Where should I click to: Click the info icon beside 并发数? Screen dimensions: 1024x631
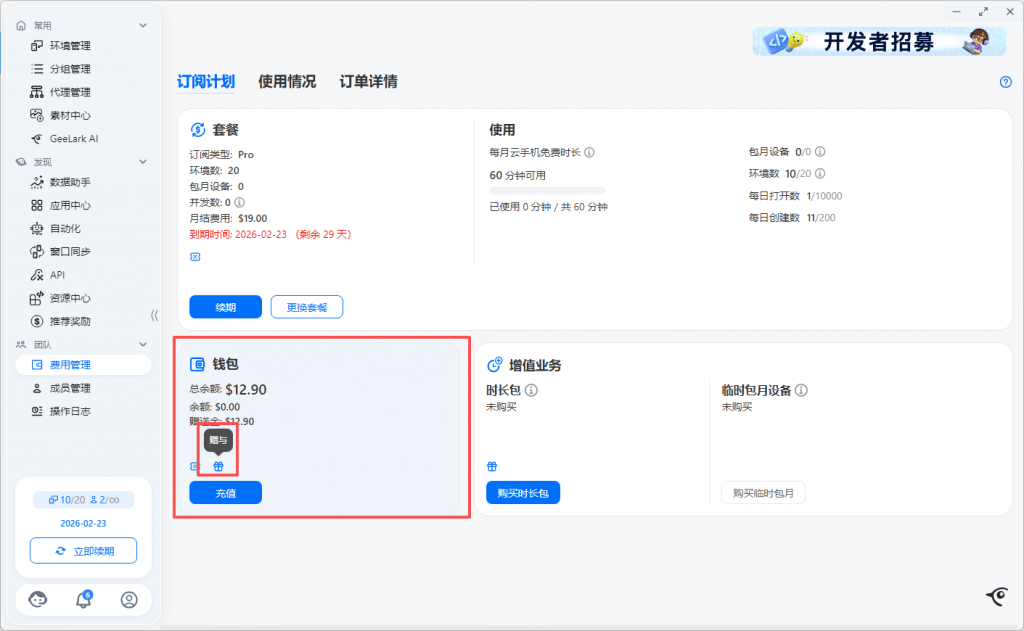coord(239,202)
